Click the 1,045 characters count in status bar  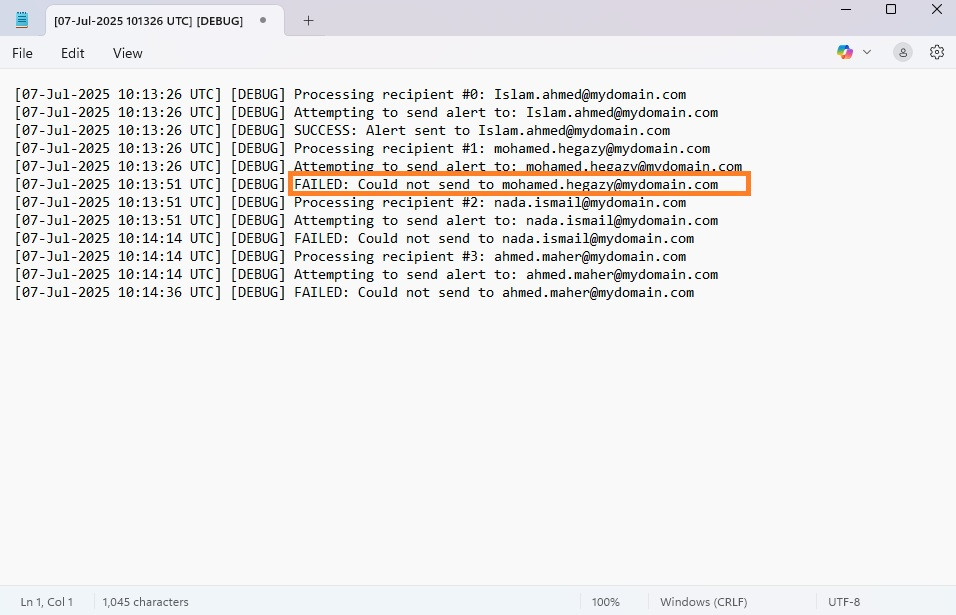[x=145, y=602]
